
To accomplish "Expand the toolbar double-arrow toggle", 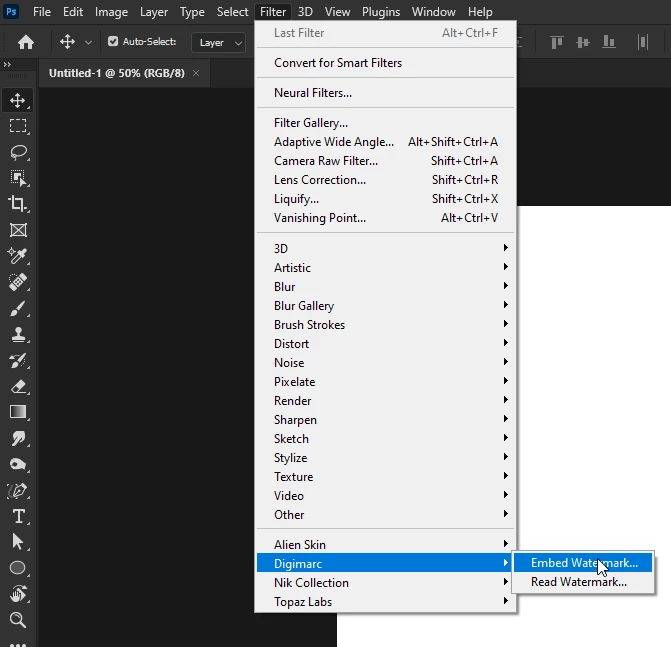I will (x=7, y=65).
